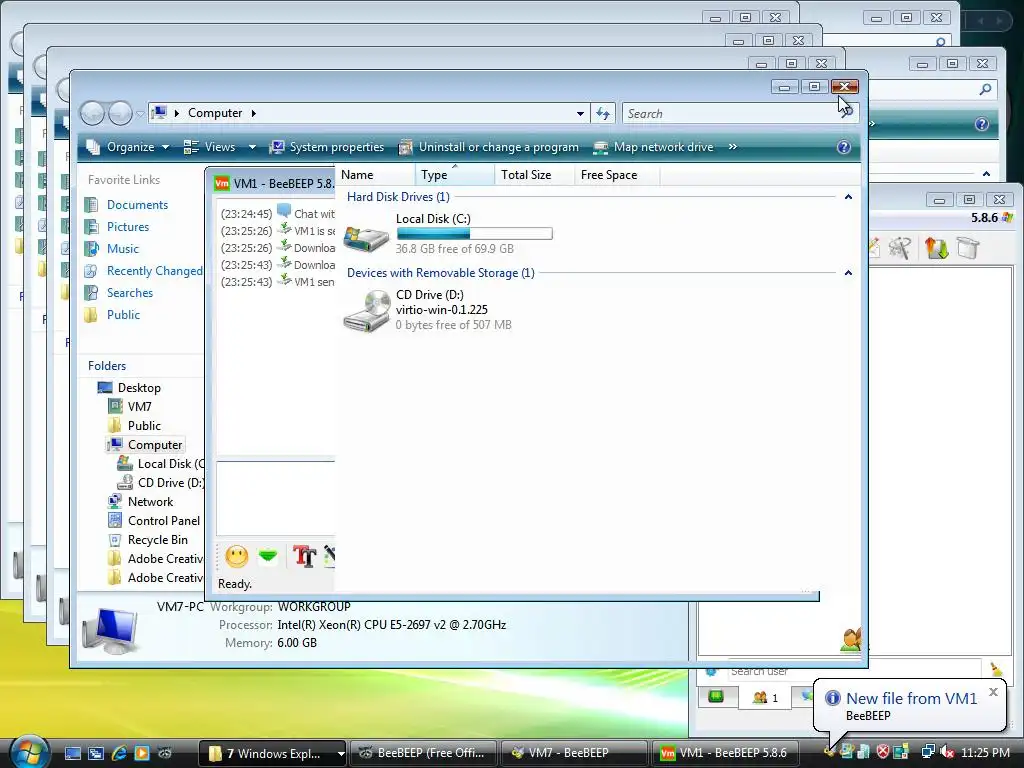Dismiss the New file from VM1 balloon
1024x768 pixels.
(993, 692)
